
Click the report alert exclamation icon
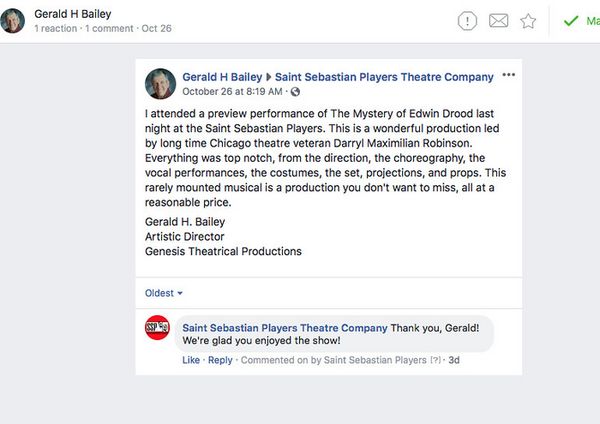(467, 20)
